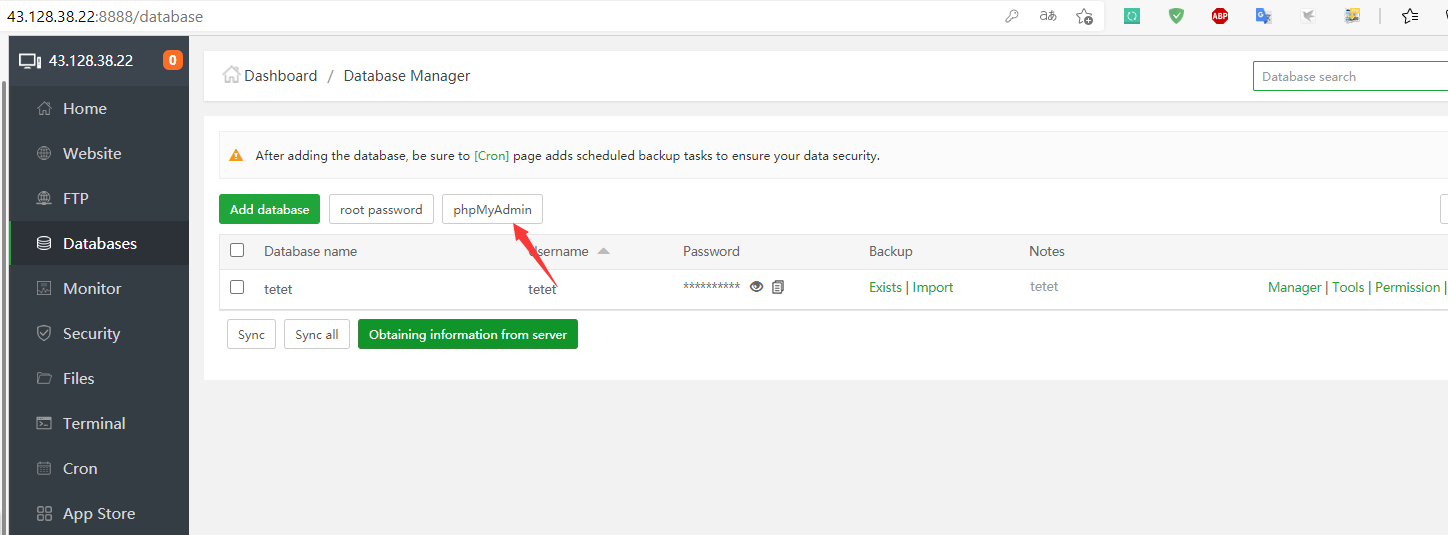
Task: Open the Terminal sidebar item
Action: coord(93,424)
